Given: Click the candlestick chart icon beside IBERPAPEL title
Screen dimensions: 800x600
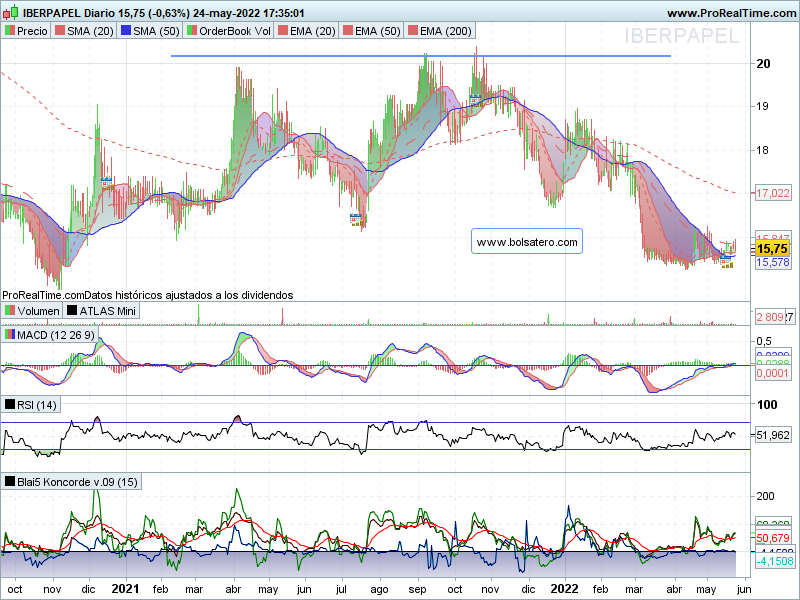Looking at the screenshot, I should pyautogui.click(x=10, y=12).
